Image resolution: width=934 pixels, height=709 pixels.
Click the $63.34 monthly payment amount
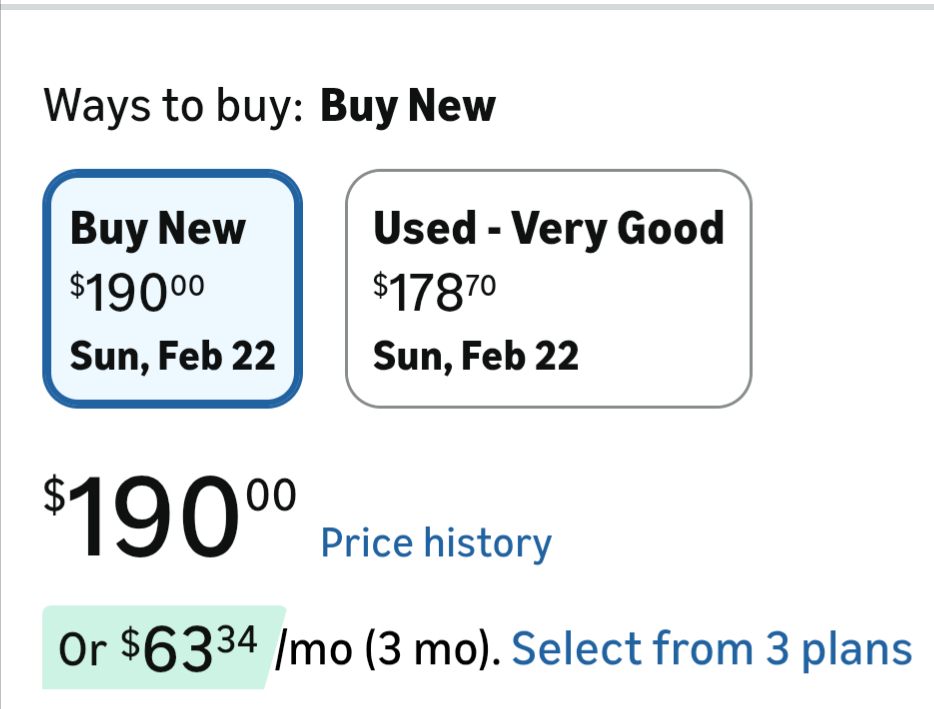click(195, 648)
